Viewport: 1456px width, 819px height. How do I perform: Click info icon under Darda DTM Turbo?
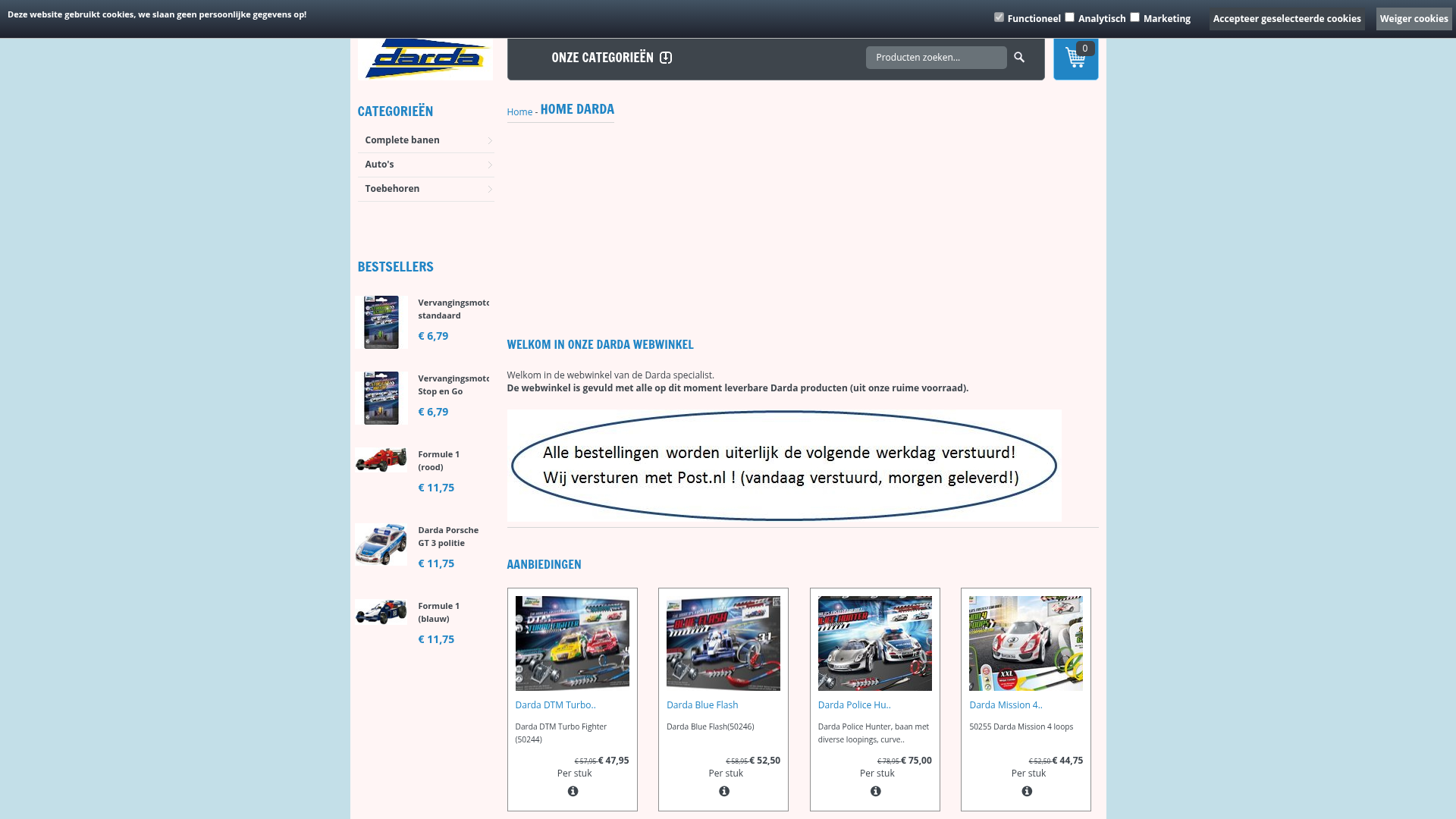[573, 791]
